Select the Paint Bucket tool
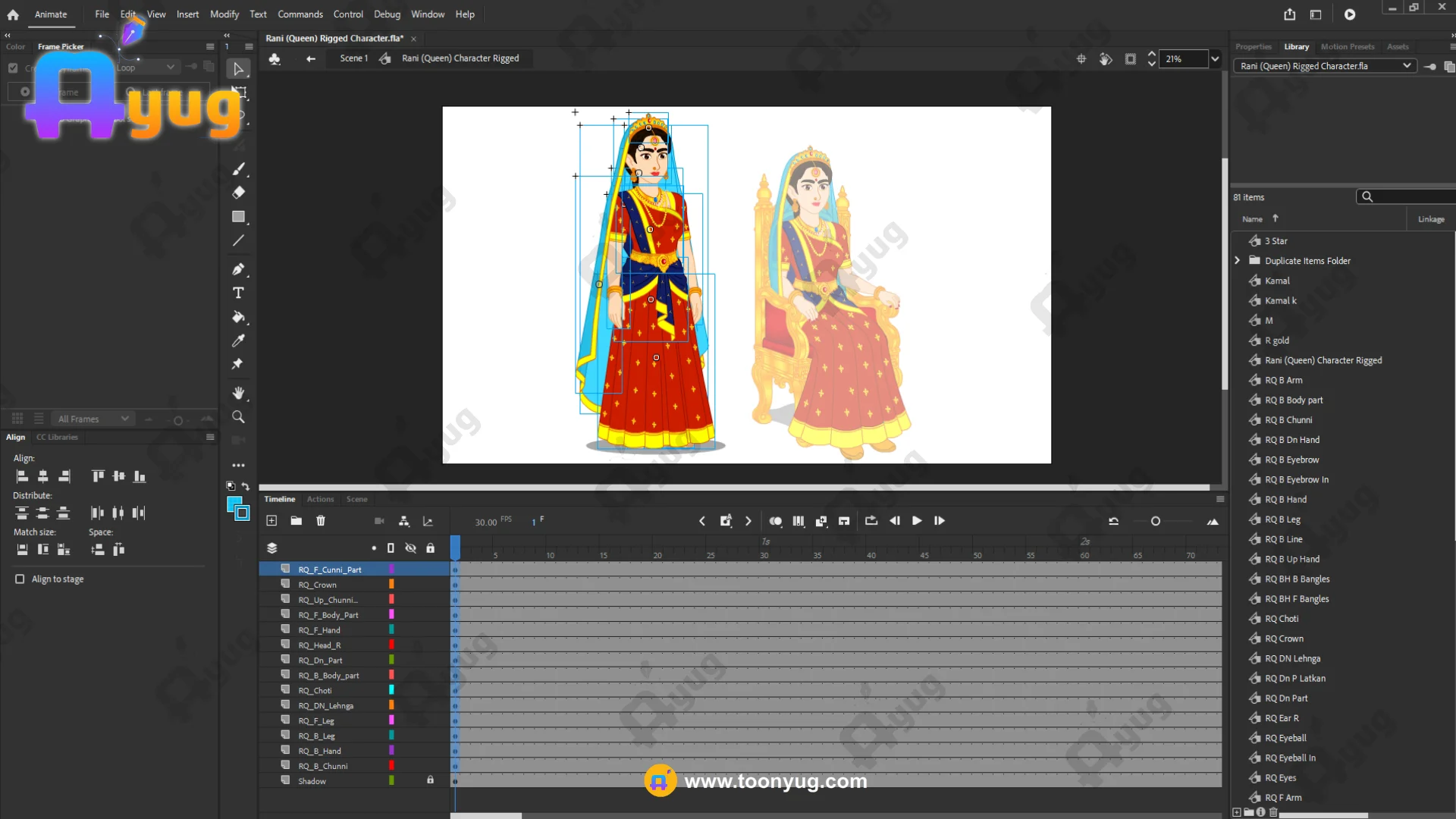 click(238, 317)
